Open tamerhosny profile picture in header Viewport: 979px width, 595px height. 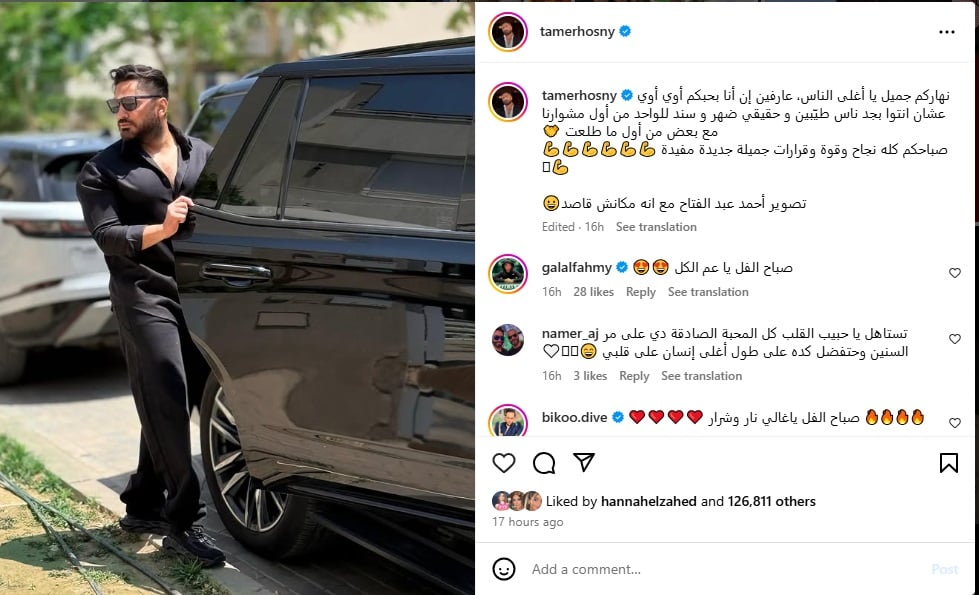click(x=508, y=31)
